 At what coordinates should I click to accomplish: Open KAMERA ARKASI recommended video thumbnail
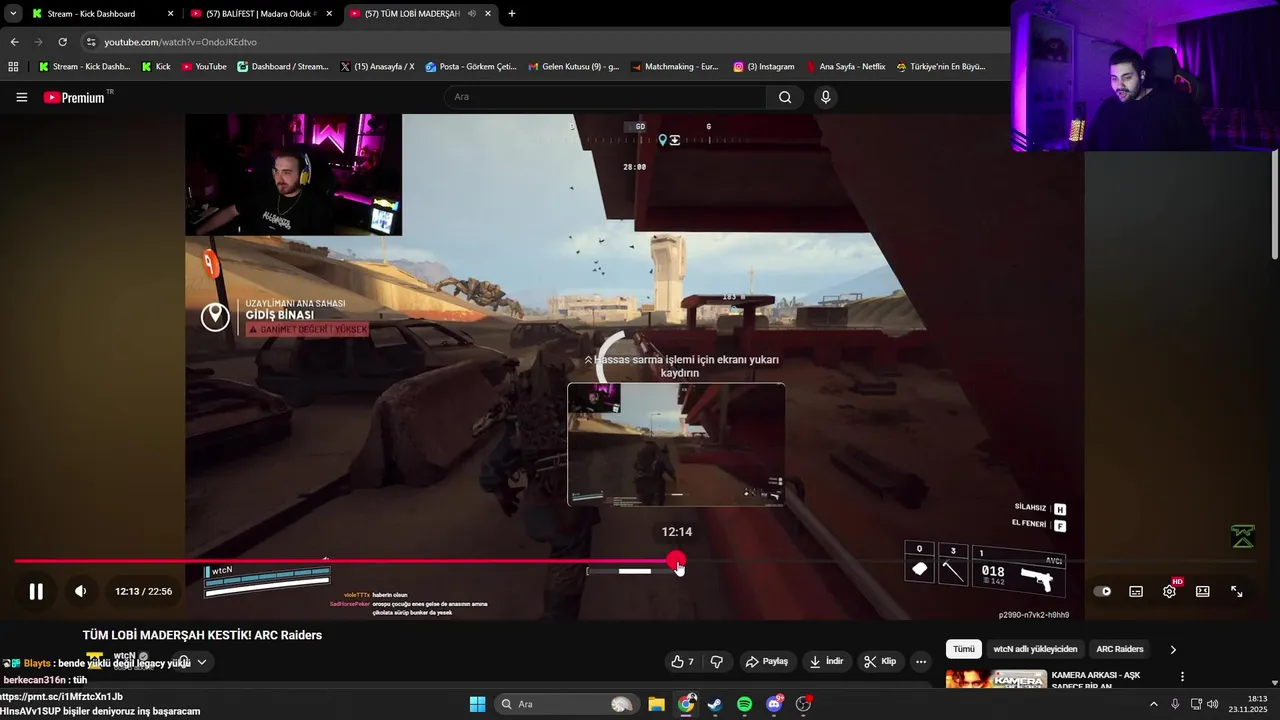click(x=996, y=680)
